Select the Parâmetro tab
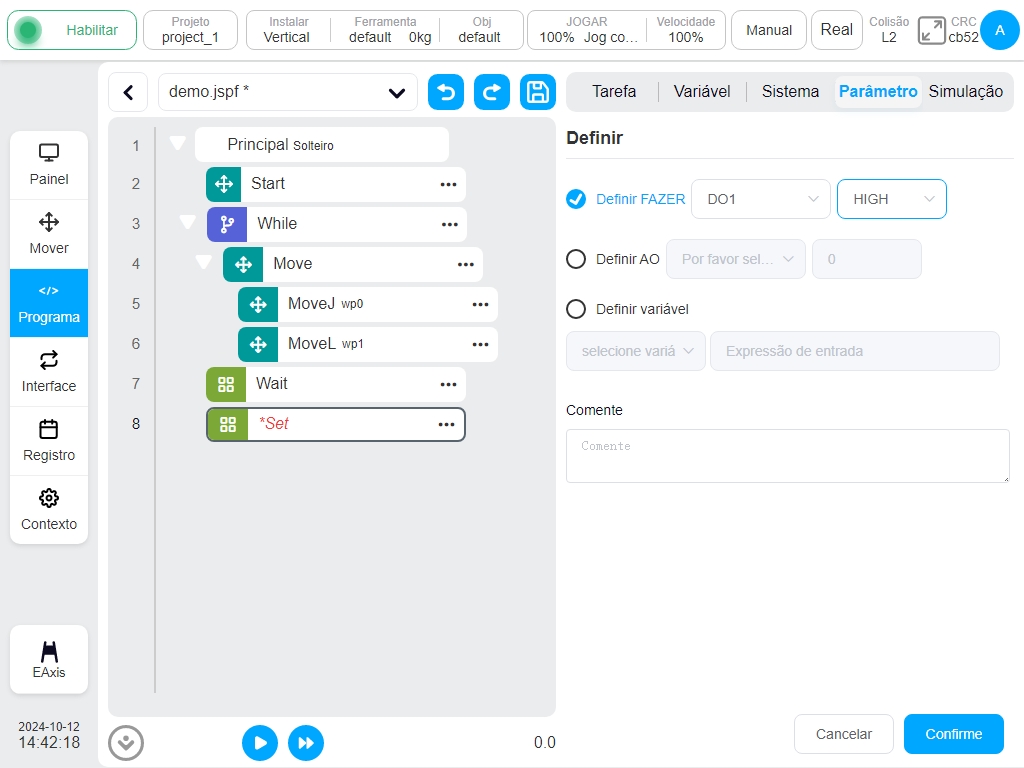 pos(878,91)
